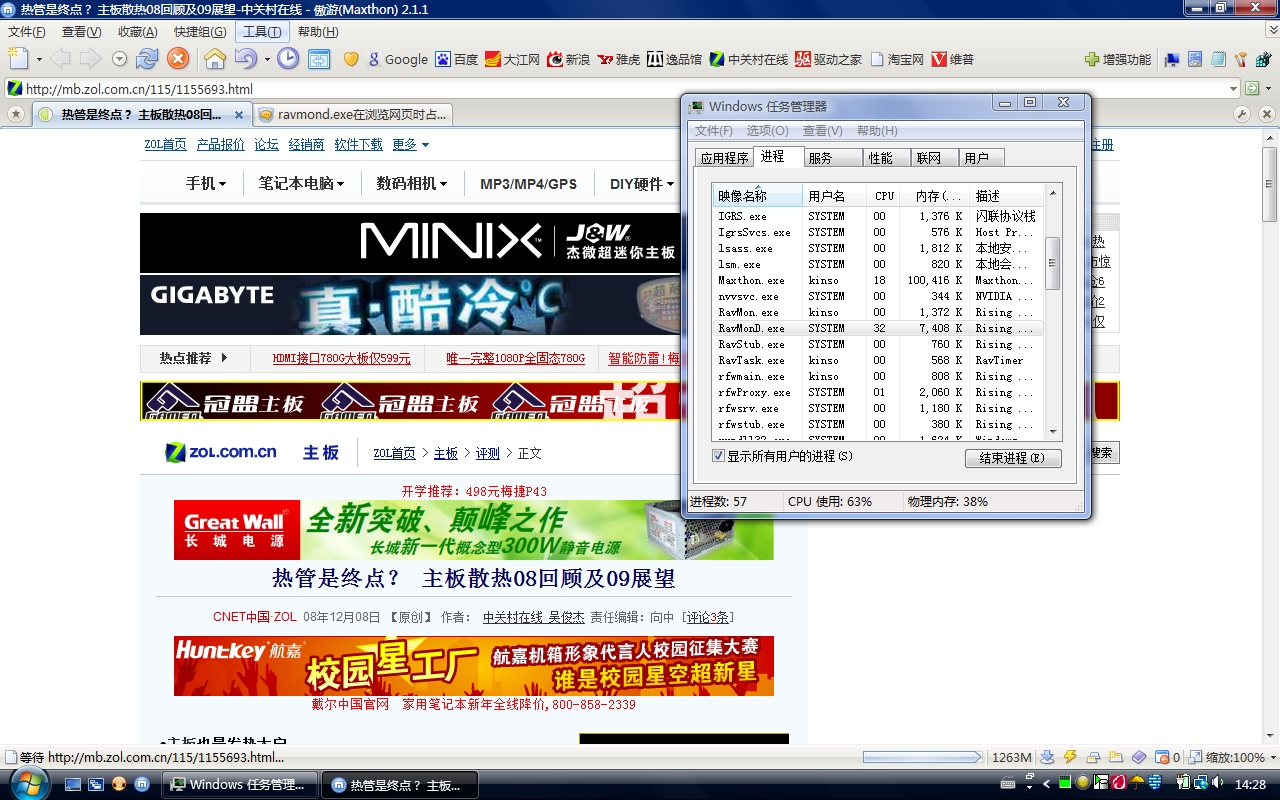This screenshot has width=1280, height=800.
Task: Open the 工具(T) menu
Action: coord(263,32)
